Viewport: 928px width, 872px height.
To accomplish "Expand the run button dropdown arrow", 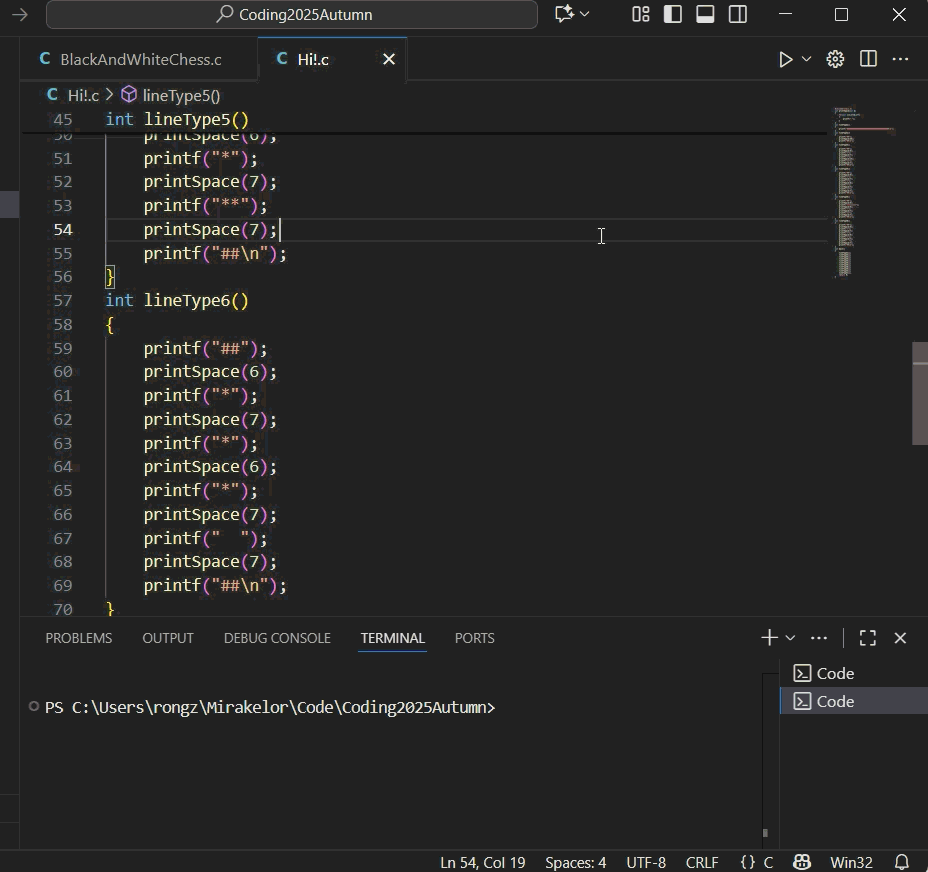I will point(806,60).
